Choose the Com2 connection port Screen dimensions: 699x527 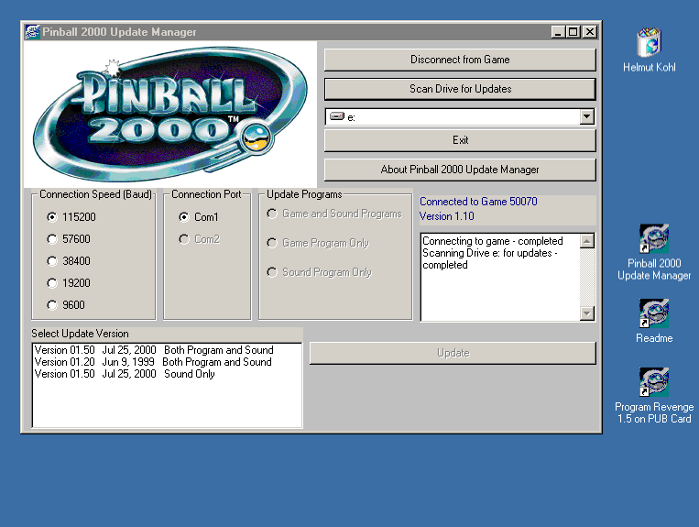(199, 239)
